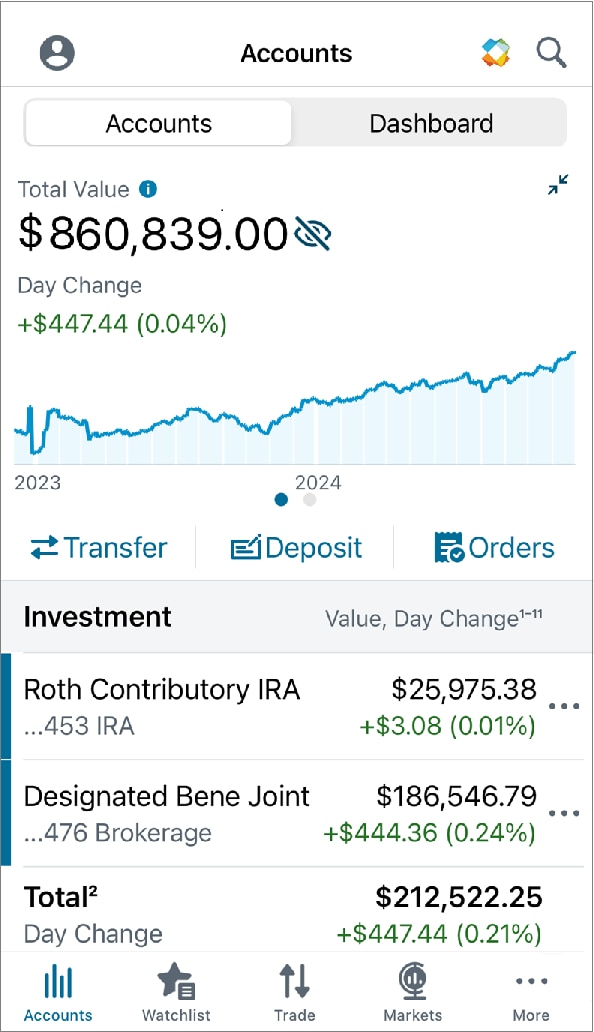Open the colorful assistant logo icon
Viewport: 594px width, 1032px height.
point(496,53)
